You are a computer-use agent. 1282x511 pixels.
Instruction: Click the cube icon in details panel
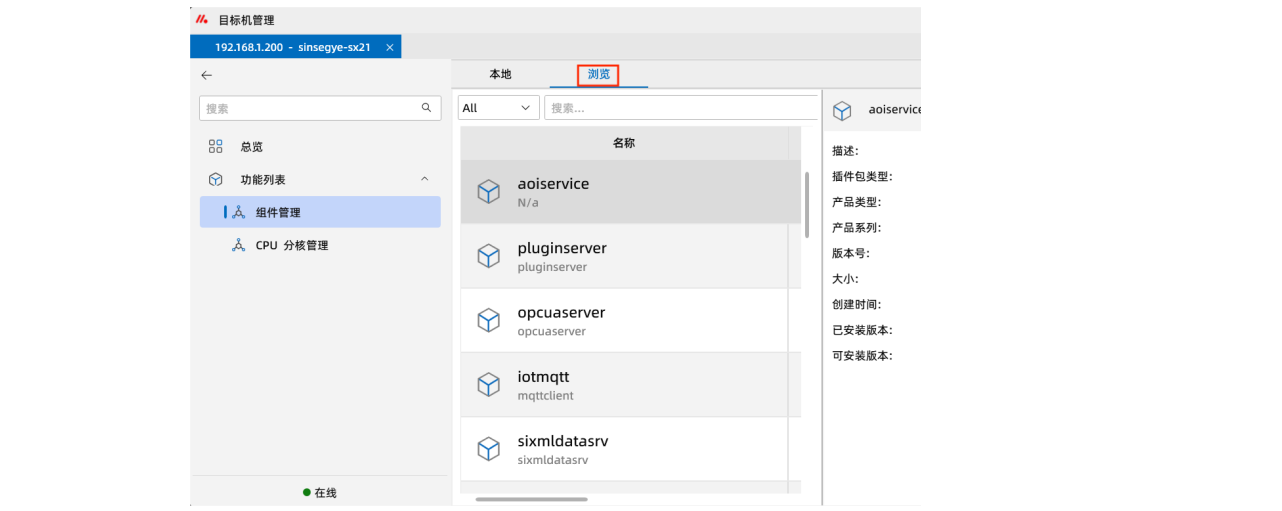tap(842, 110)
